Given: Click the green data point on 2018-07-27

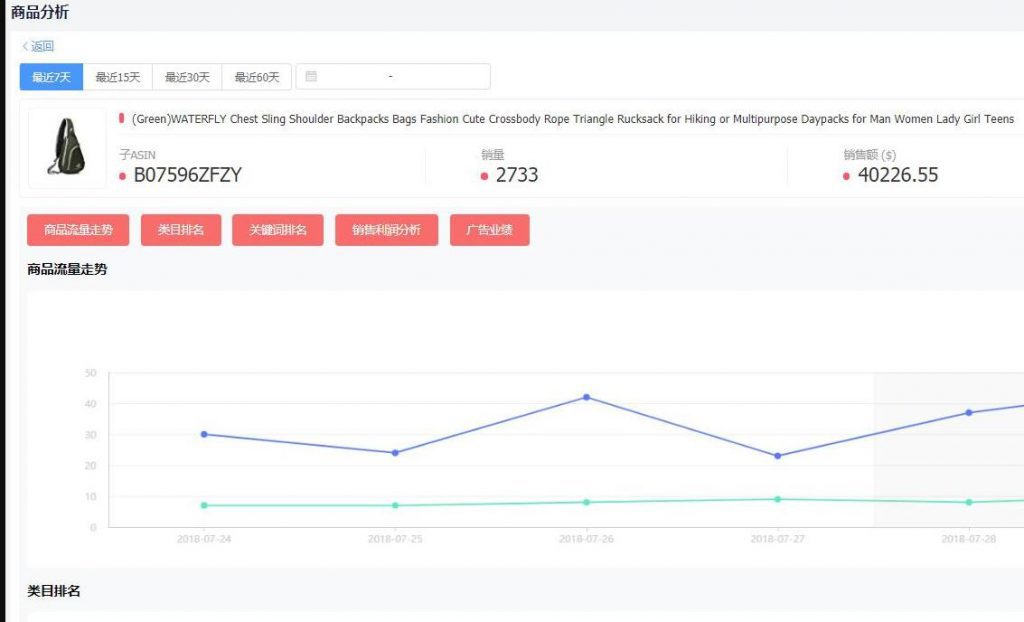Looking at the screenshot, I should [x=778, y=499].
